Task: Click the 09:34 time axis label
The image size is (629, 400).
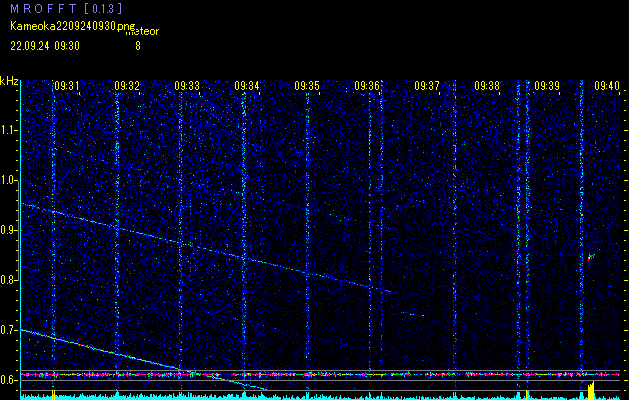Action: click(x=247, y=85)
